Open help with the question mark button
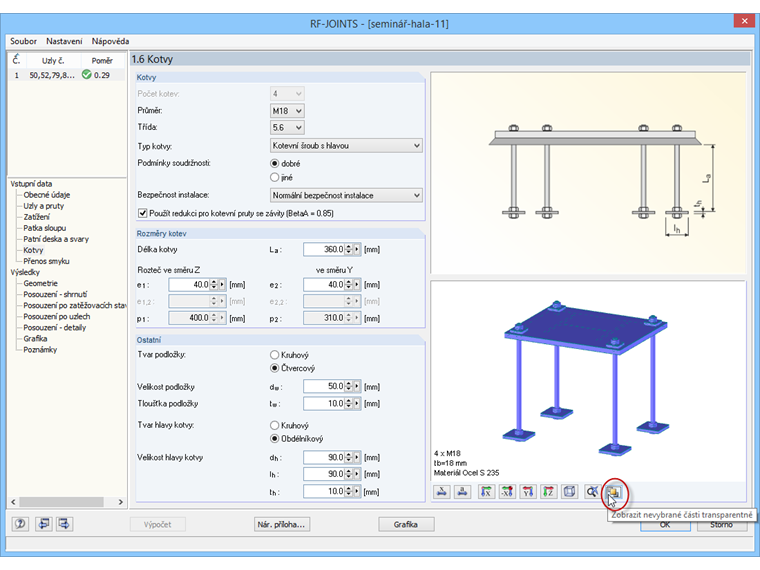 pyautogui.click(x=20, y=523)
